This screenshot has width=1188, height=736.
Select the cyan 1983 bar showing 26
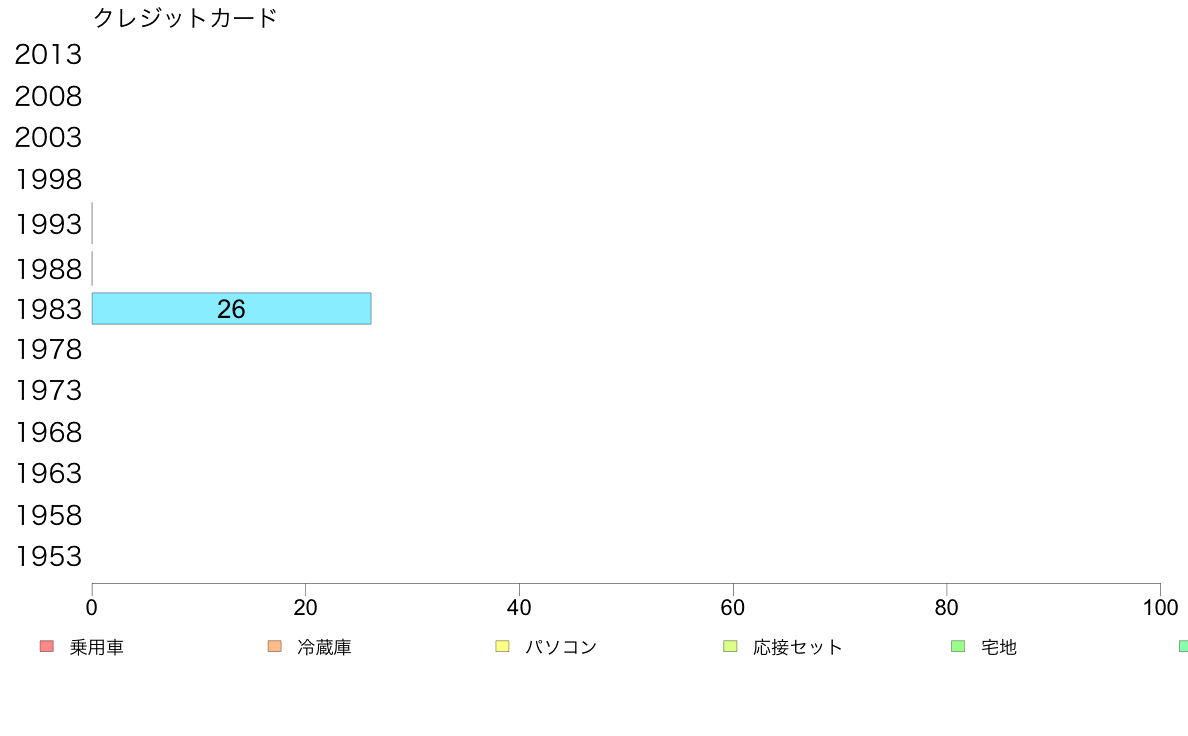pos(232,308)
